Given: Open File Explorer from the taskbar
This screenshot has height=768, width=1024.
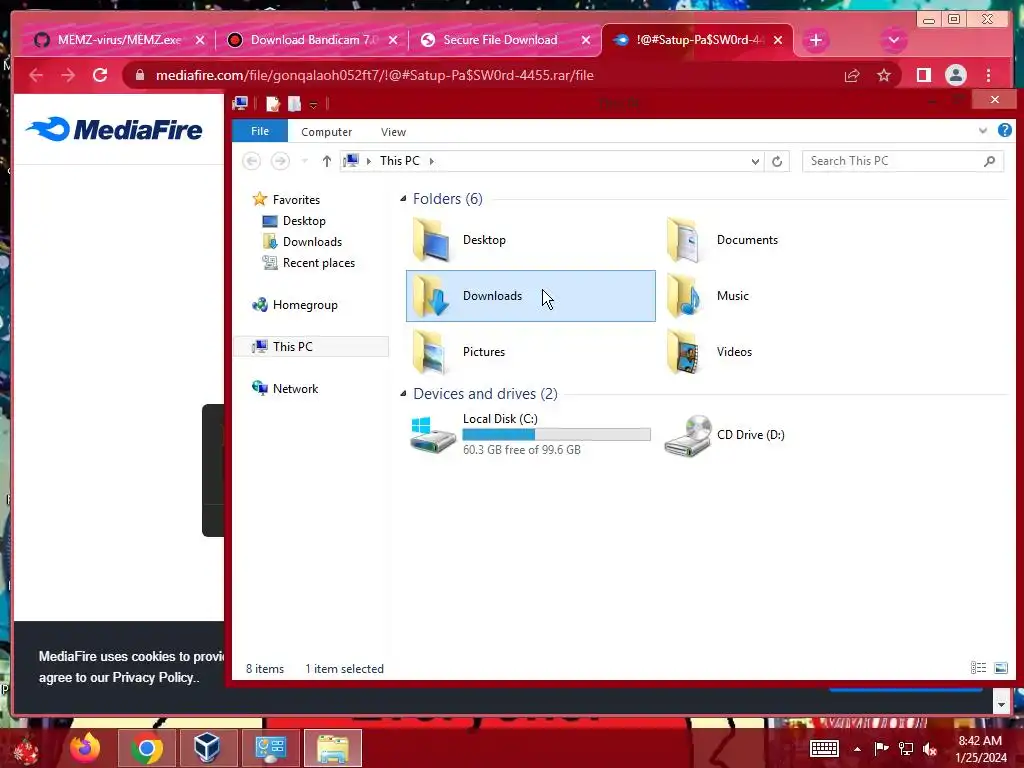Looking at the screenshot, I should point(333,748).
